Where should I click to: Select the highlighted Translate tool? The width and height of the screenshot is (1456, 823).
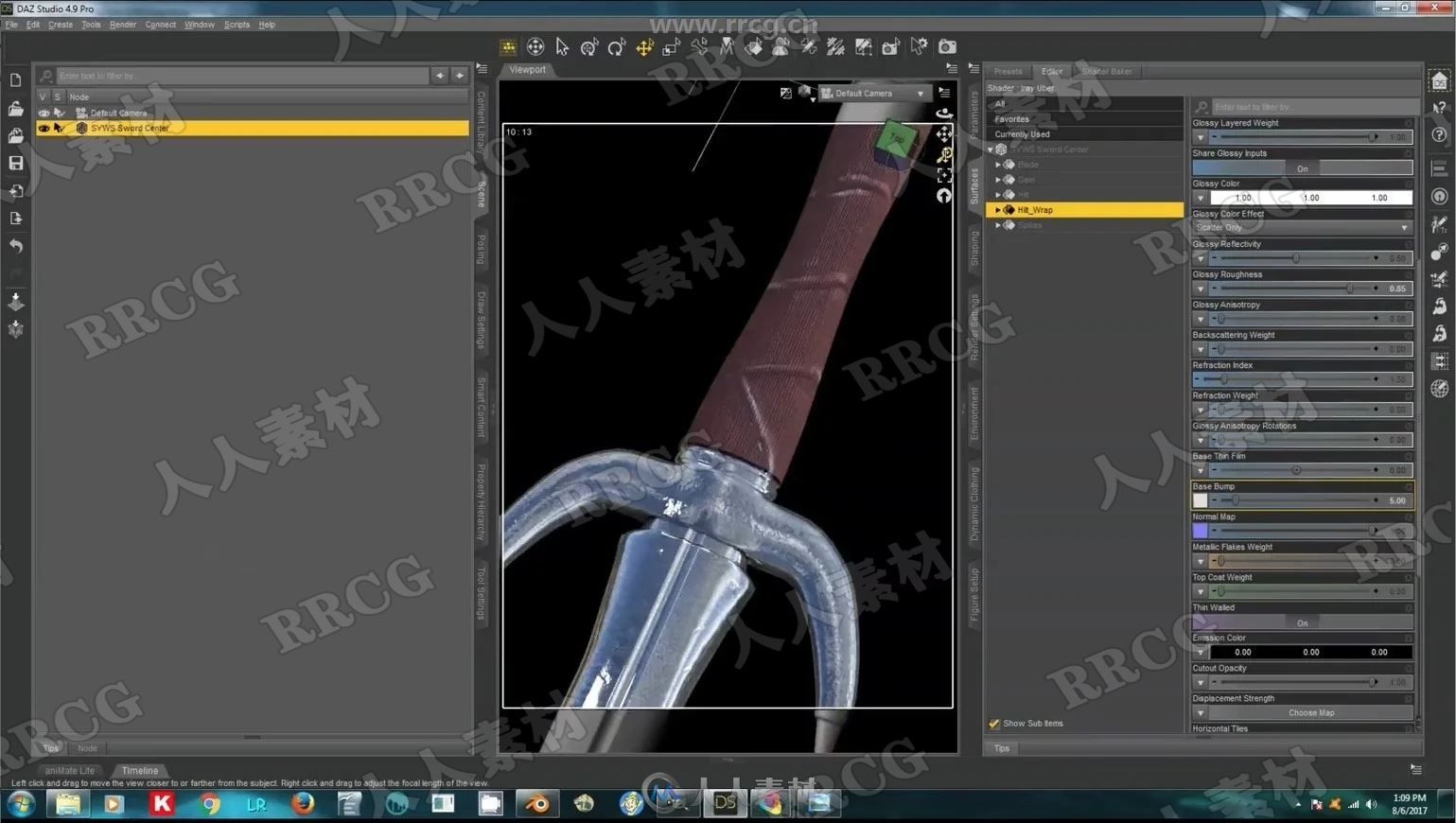click(644, 46)
